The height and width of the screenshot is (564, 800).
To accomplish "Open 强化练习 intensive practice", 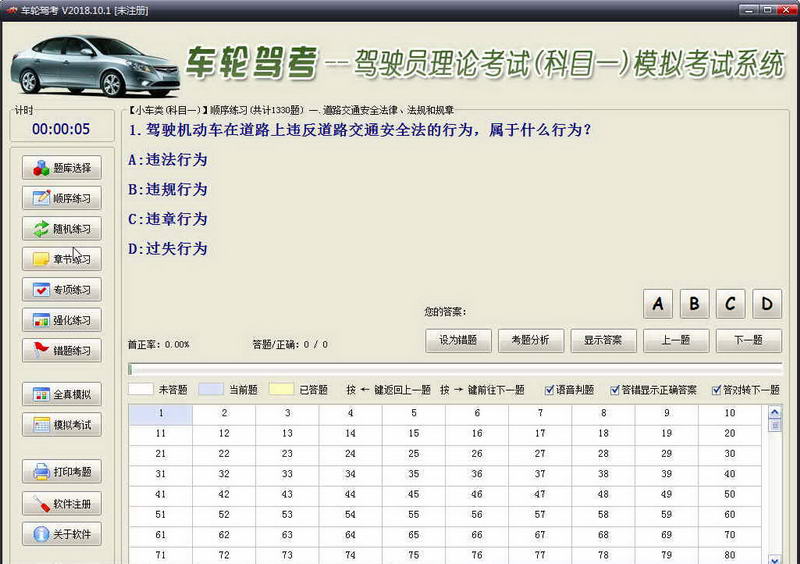I will pos(62,320).
